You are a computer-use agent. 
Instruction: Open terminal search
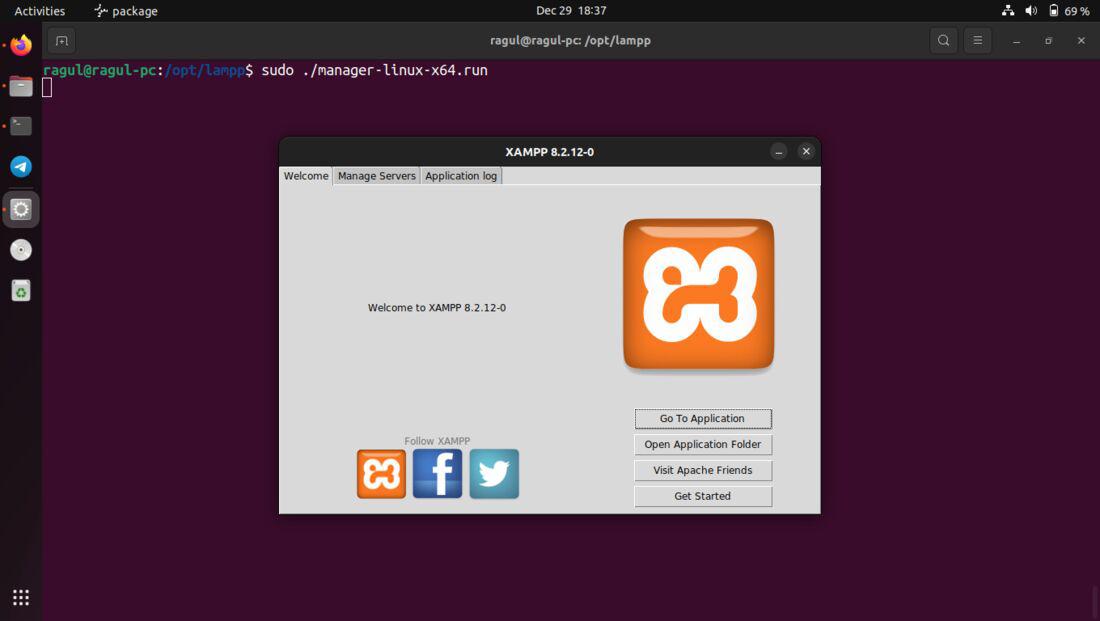[944, 41]
